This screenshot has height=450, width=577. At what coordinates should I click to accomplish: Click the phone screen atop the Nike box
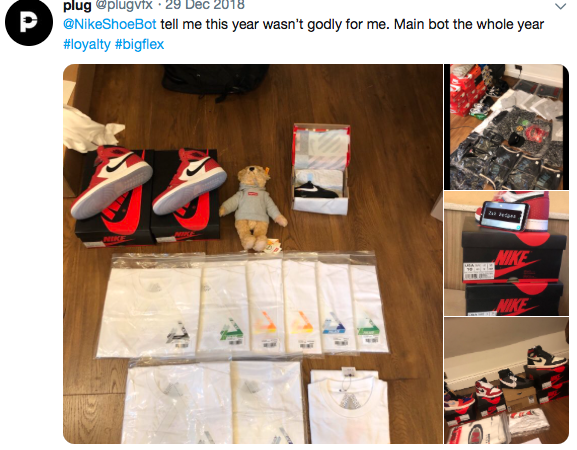[504, 215]
